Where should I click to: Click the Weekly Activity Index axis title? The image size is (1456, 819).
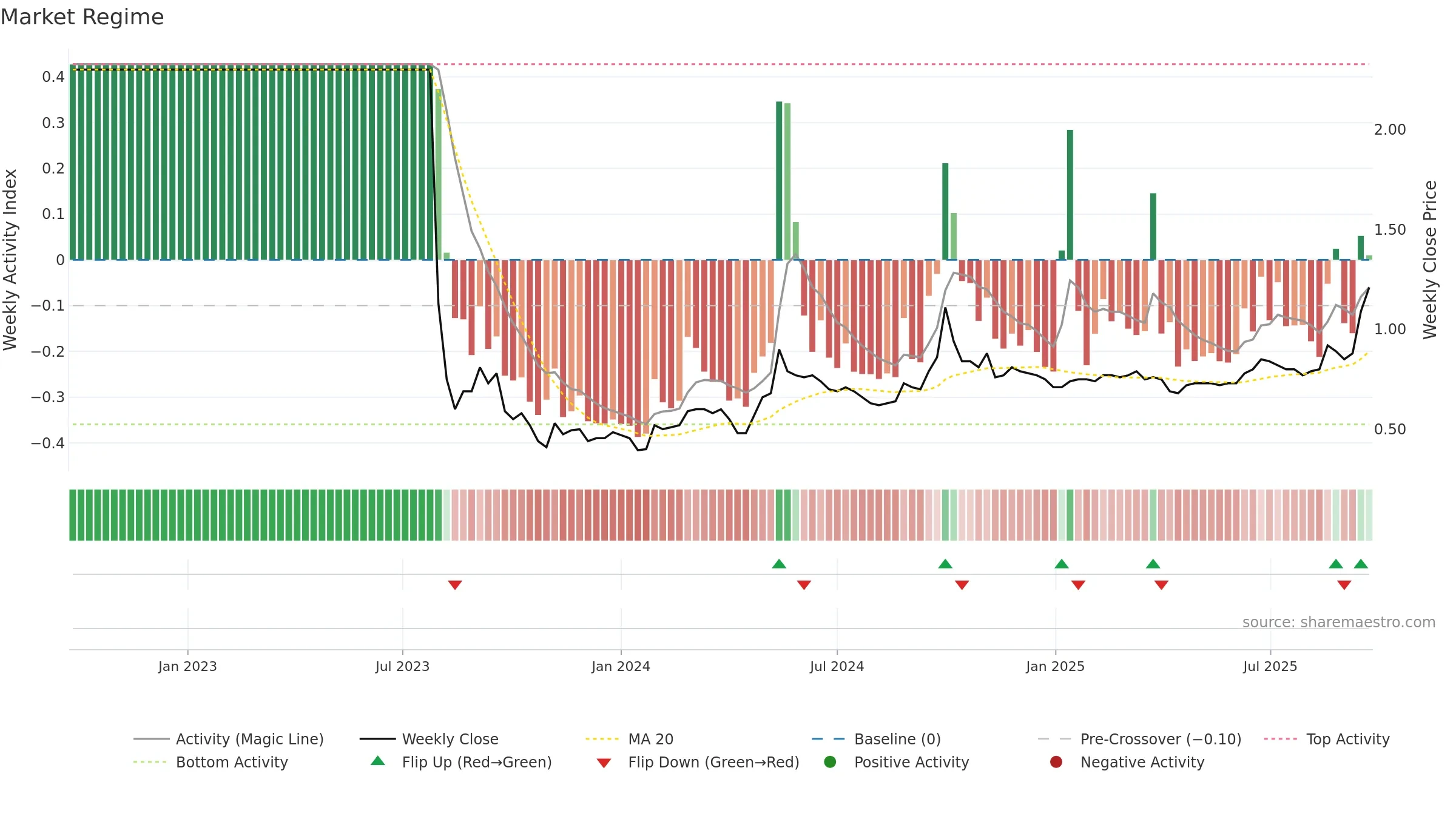10,260
